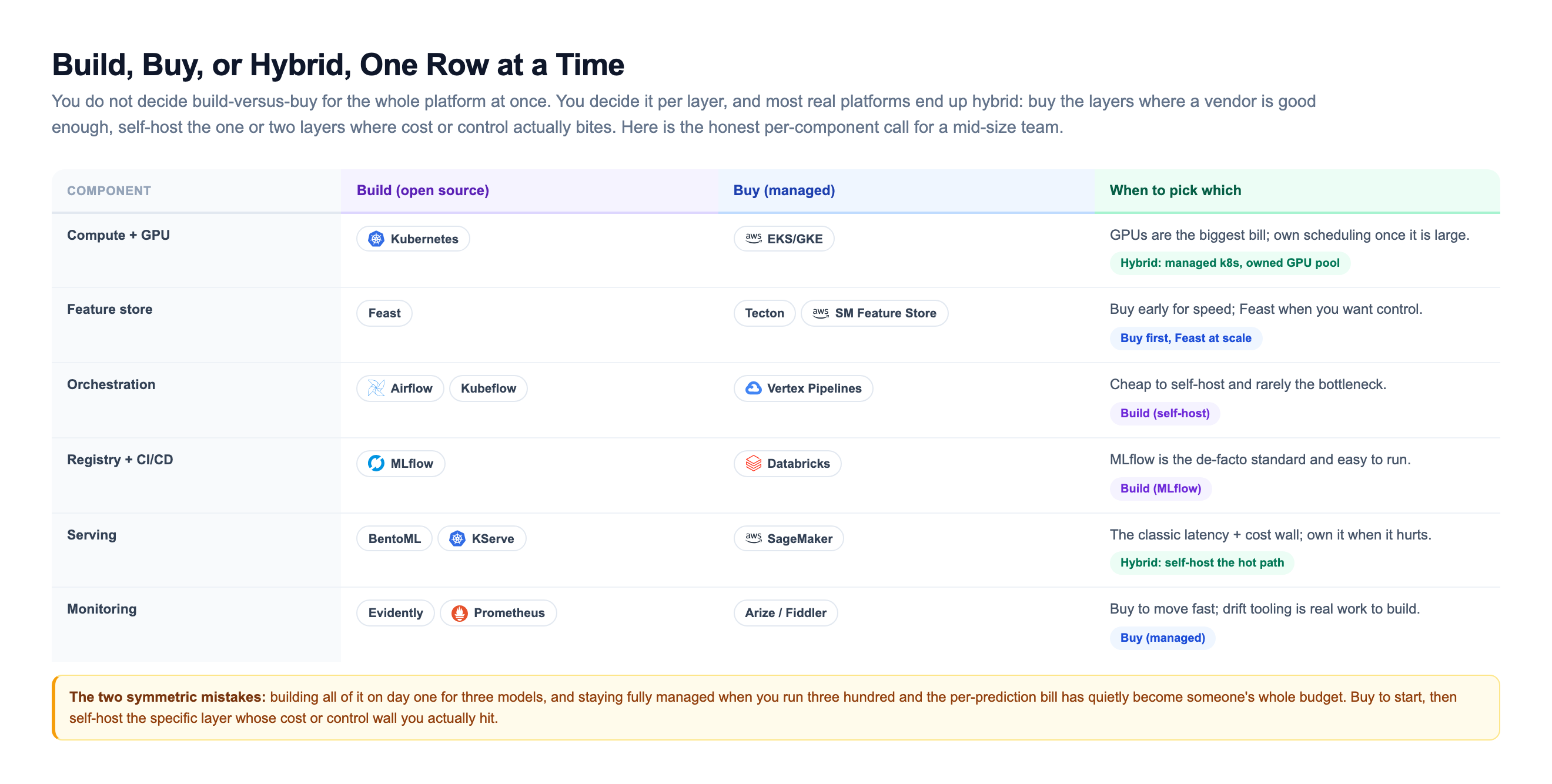Select the Feast chip
1552x784 pixels.
384,313
